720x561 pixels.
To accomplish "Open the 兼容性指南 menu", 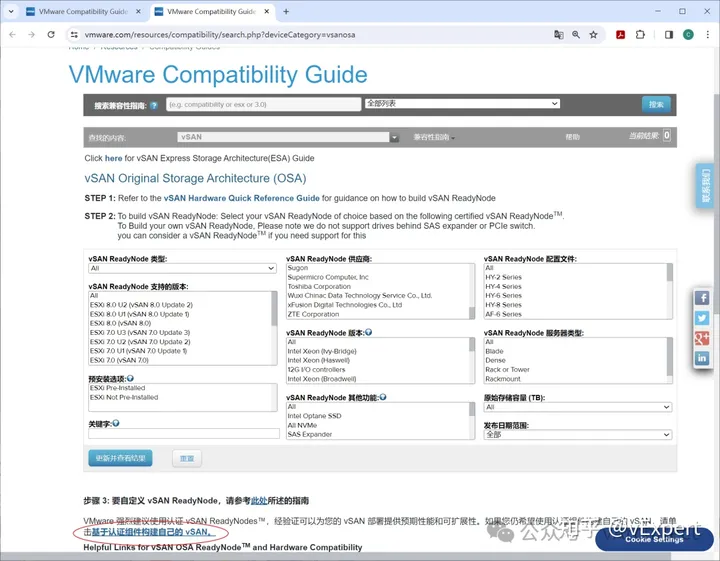I will coord(434,137).
